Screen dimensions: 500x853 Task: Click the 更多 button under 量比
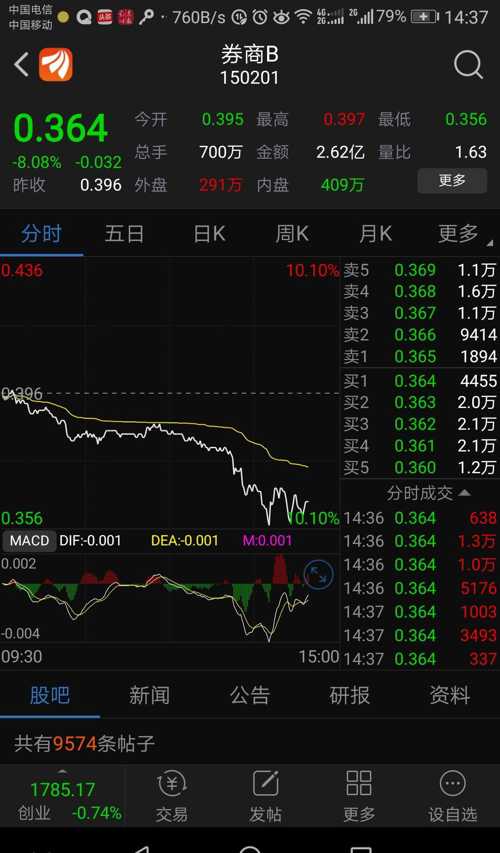pyautogui.click(x=452, y=181)
